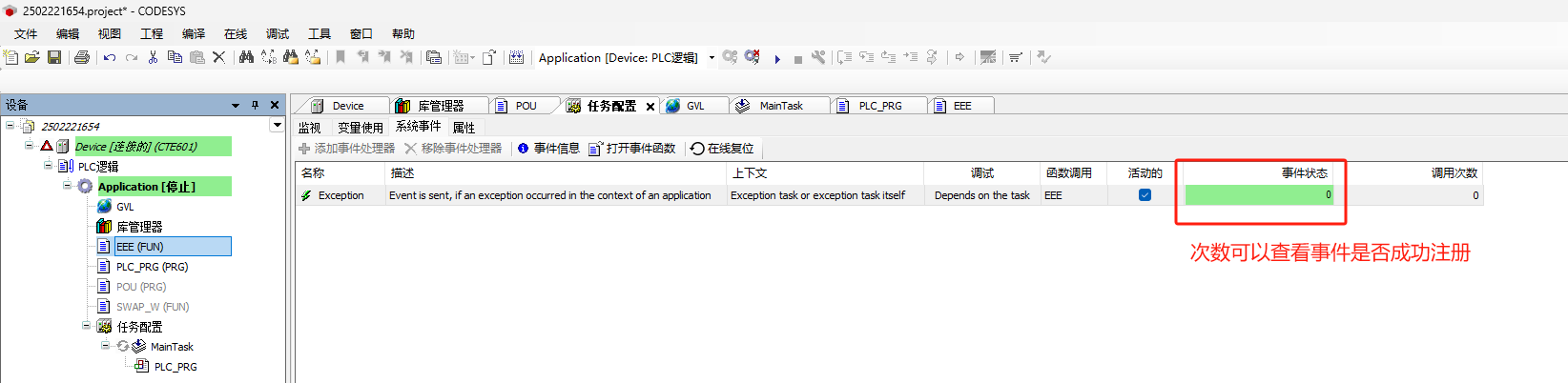Click the 在线复位 button
The width and height of the screenshot is (1568, 383).
click(x=722, y=149)
